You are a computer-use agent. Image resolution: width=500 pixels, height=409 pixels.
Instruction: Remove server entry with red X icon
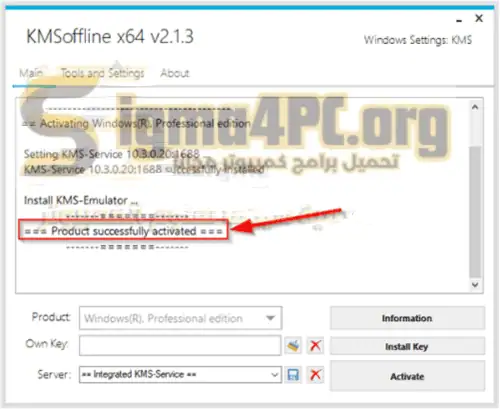[x=315, y=375]
